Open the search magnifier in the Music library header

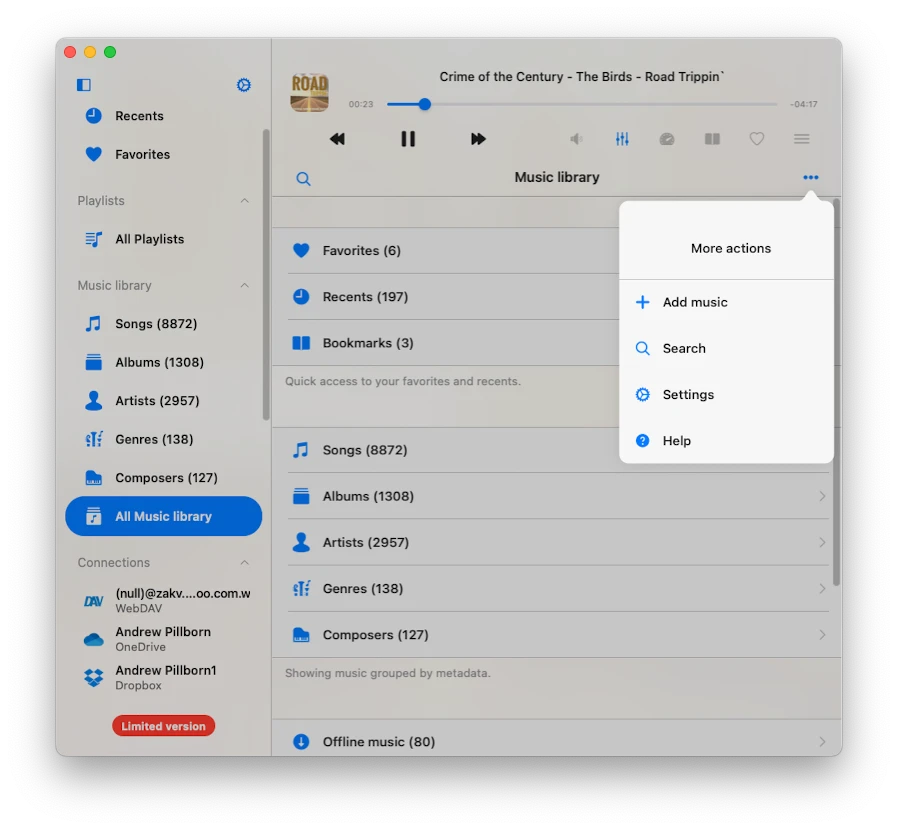(303, 178)
